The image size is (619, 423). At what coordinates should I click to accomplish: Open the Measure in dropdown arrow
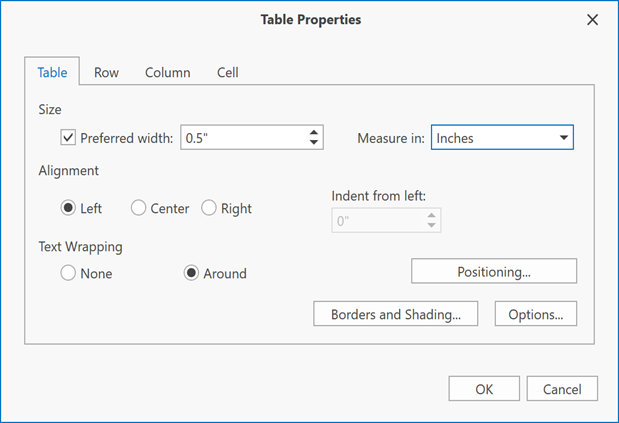pyautogui.click(x=564, y=138)
